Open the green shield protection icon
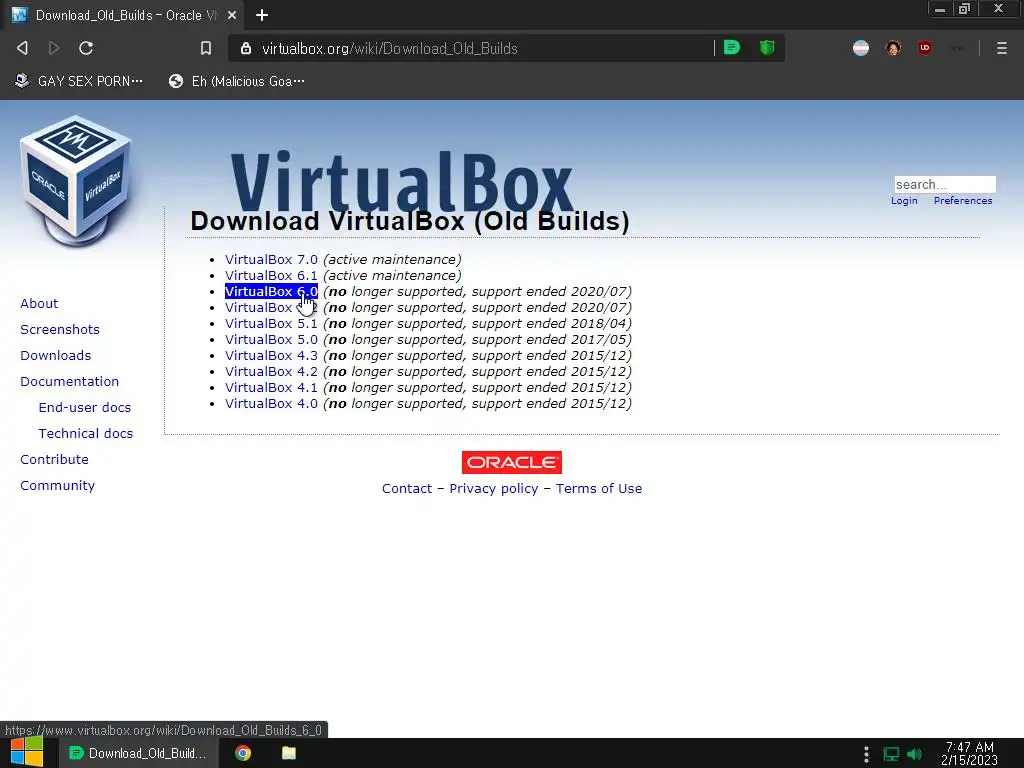Viewport: 1024px width, 768px height. pos(767,48)
